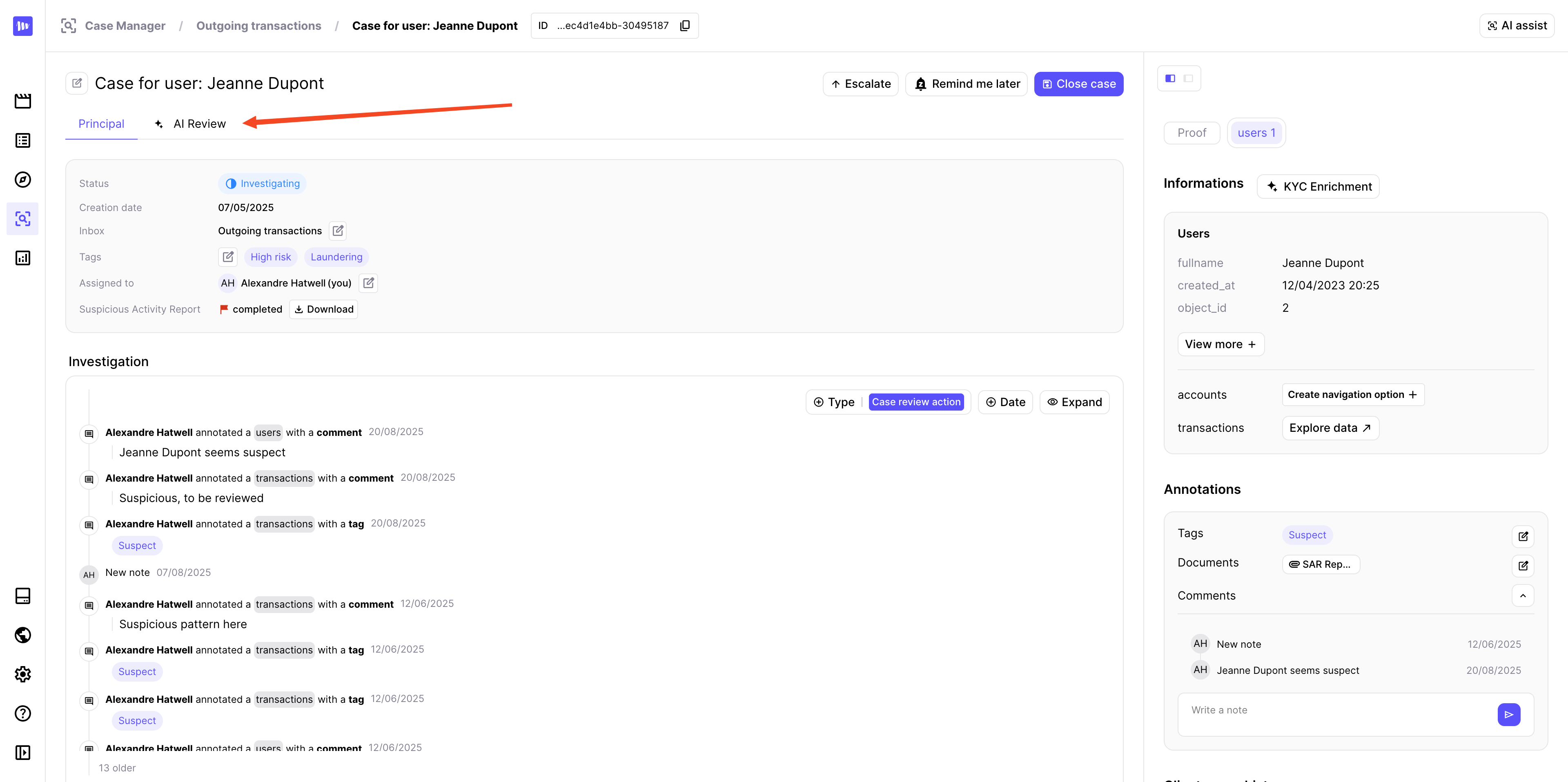Switch to the right panel layout
Screen dimensions: 1568x782
click(x=1188, y=78)
